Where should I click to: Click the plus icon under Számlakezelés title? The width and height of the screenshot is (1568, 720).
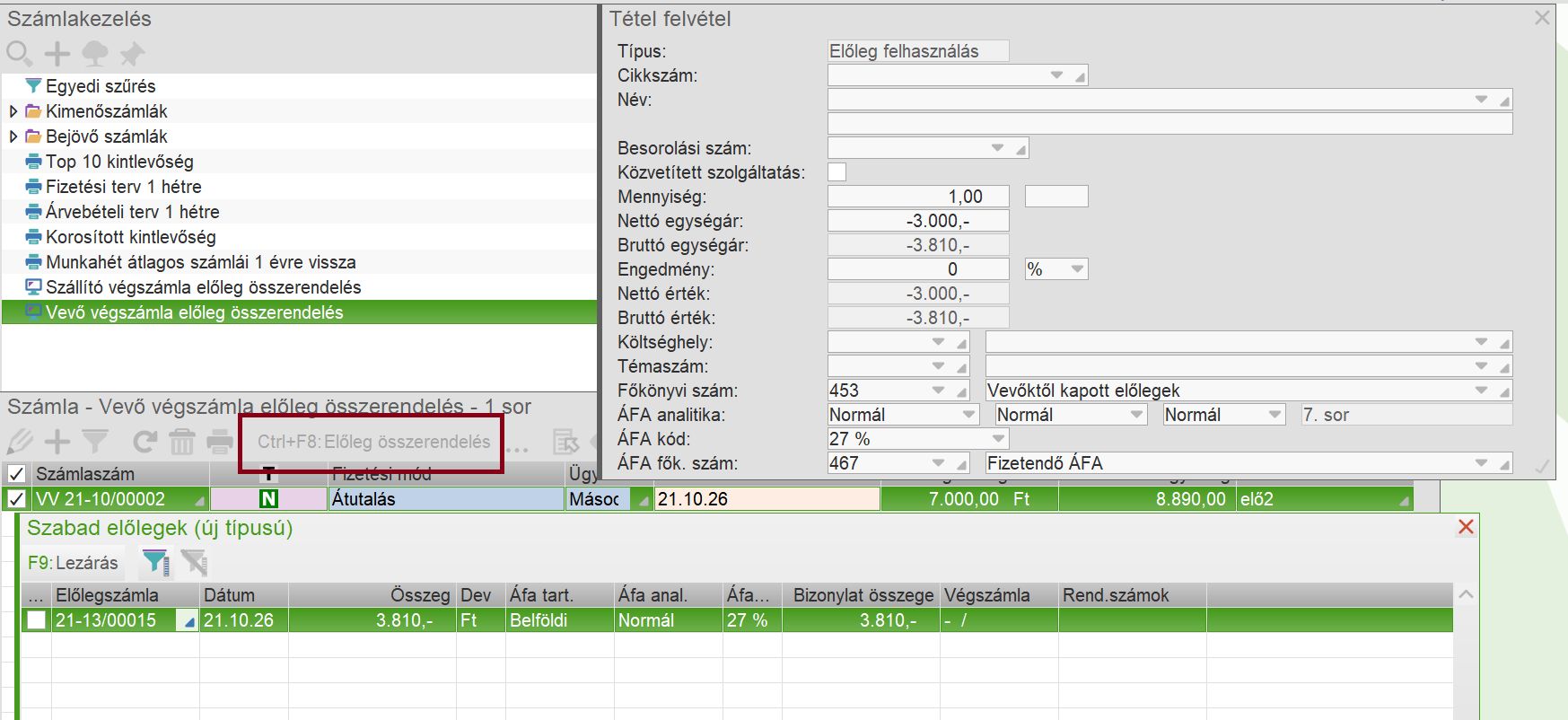(57, 54)
